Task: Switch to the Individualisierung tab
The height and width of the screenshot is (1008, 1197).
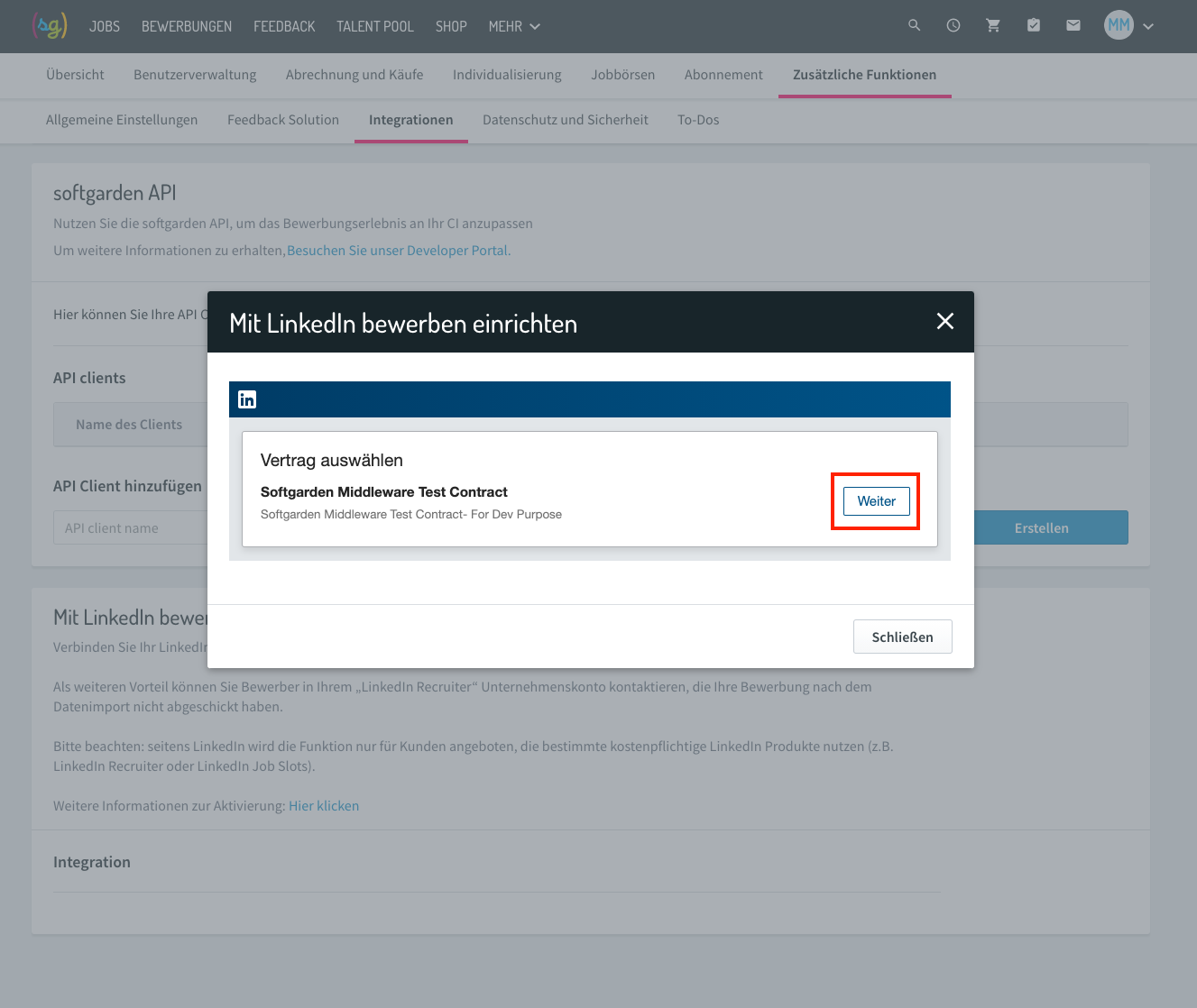Action: tap(507, 75)
